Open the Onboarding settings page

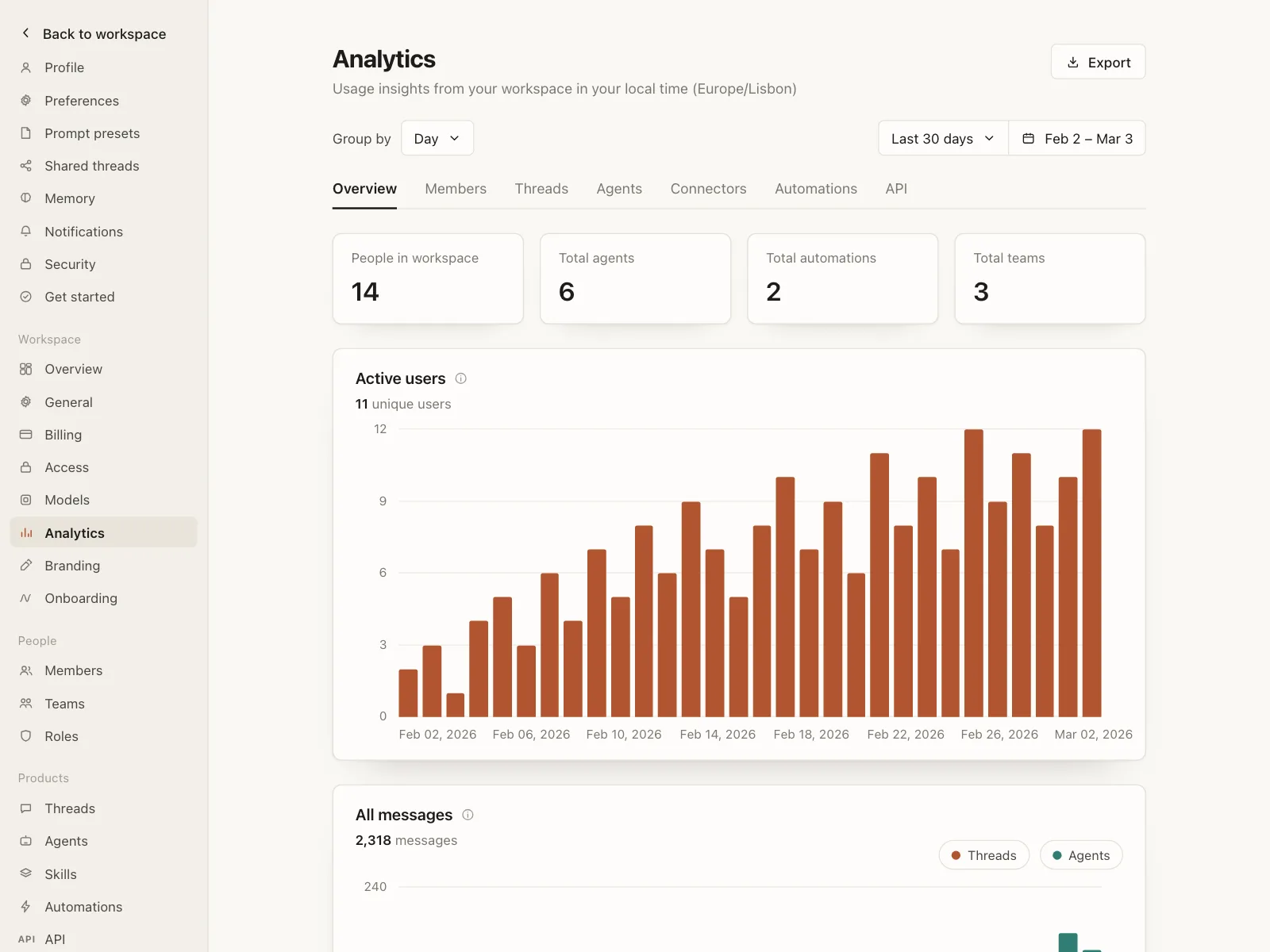coord(104,598)
